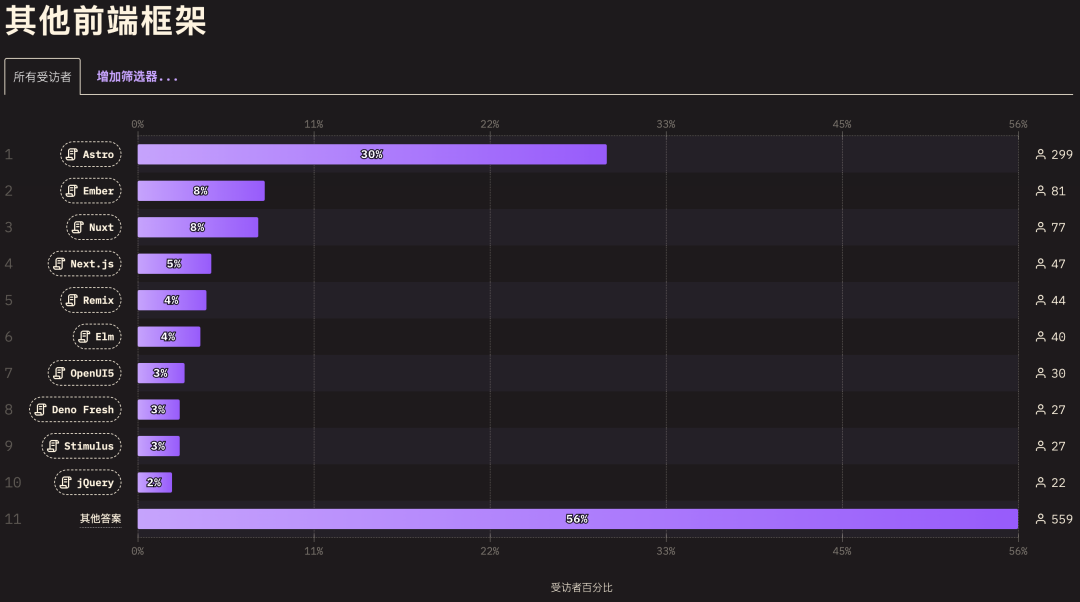Click the Ember label pill
The height and width of the screenshot is (602, 1080).
click(x=91, y=191)
